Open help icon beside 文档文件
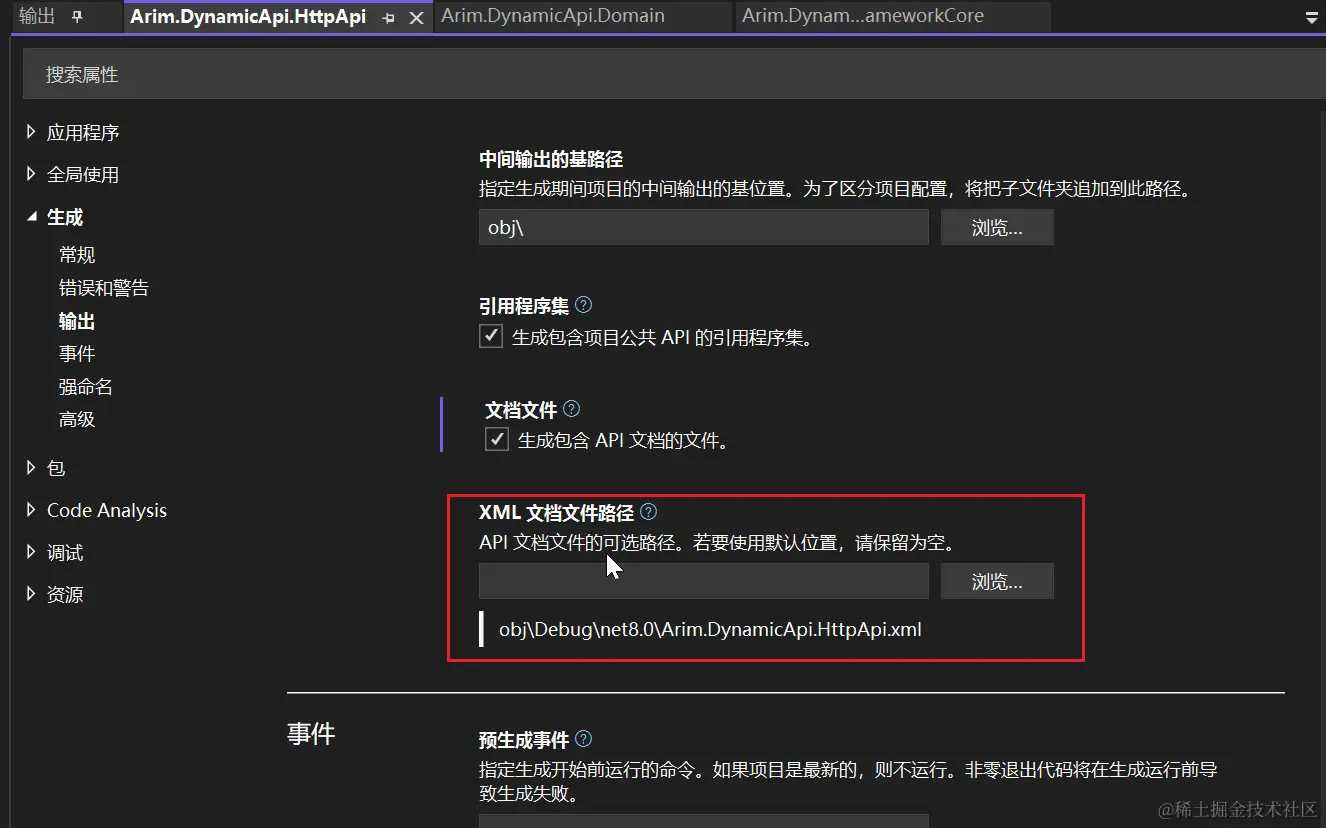The height and width of the screenshot is (828, 1326). pos(572,409)
